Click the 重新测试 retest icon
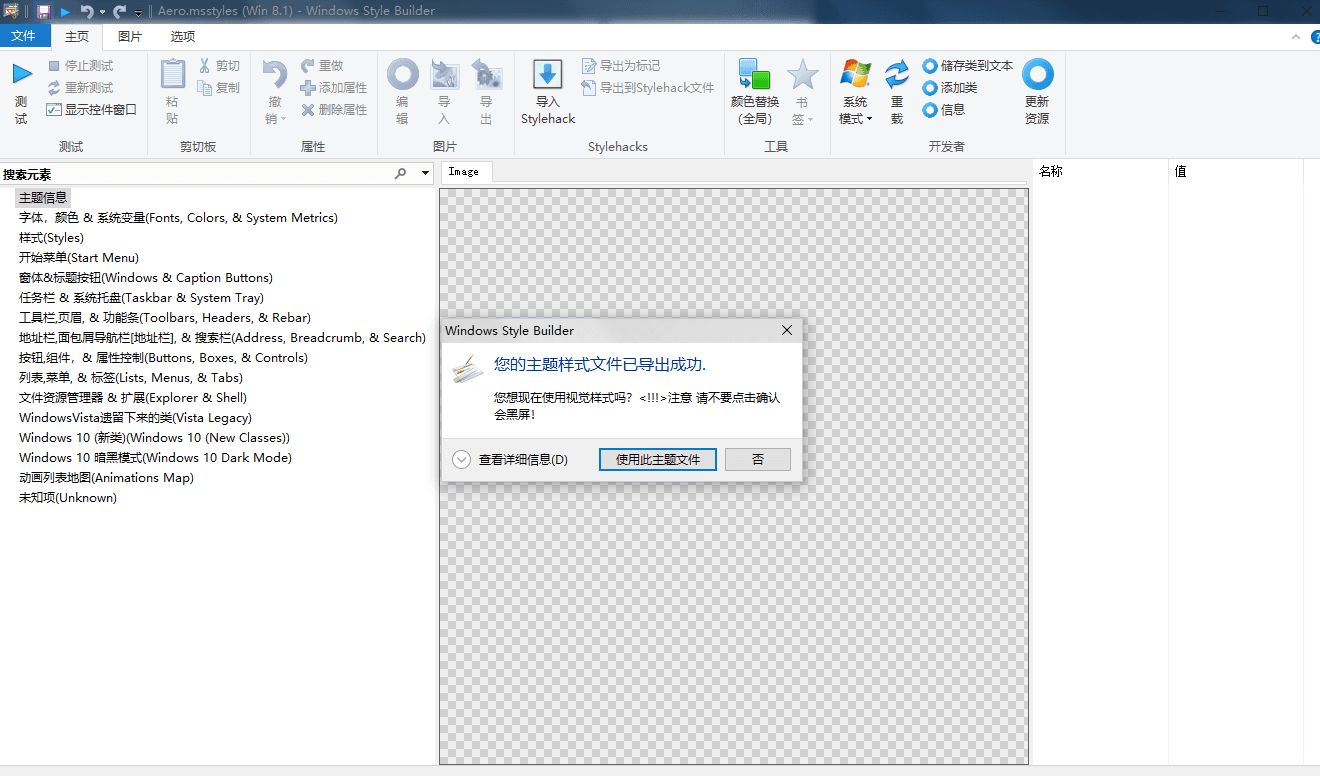The image size is (1320, 776). 54,88
